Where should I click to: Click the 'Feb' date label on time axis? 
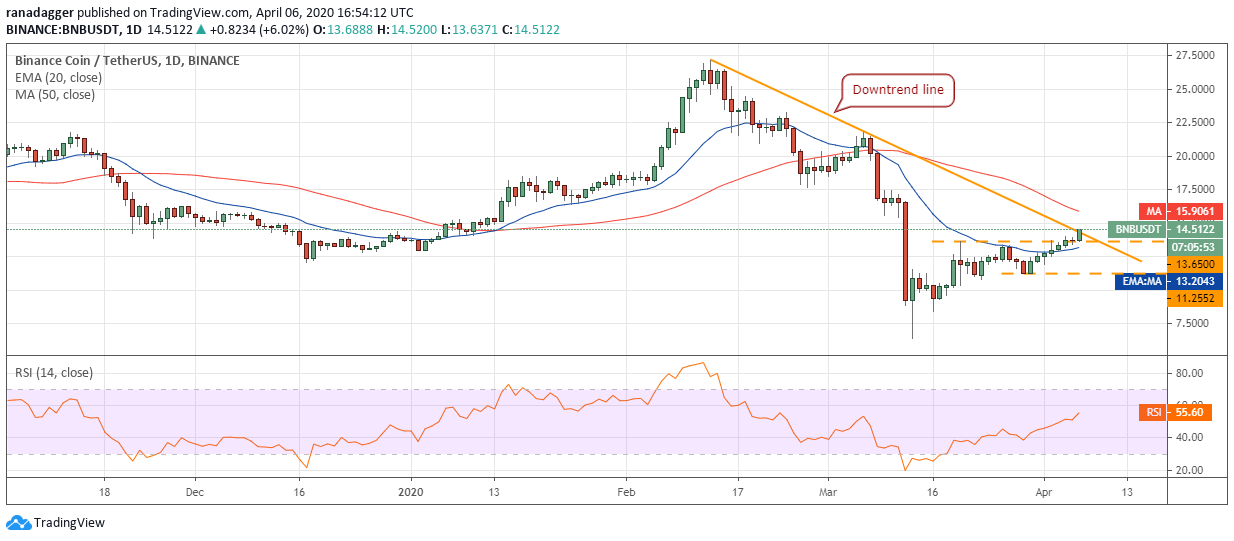tap(626, 492)
